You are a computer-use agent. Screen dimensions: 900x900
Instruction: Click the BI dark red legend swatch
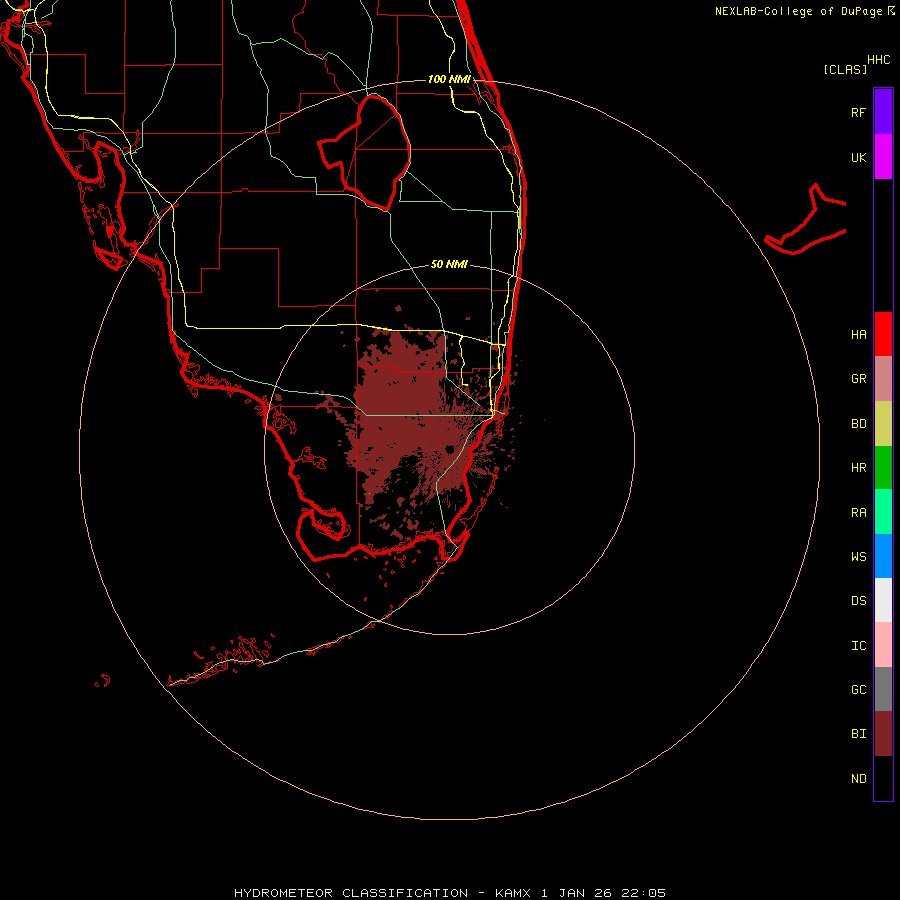[x=883, y=734]
